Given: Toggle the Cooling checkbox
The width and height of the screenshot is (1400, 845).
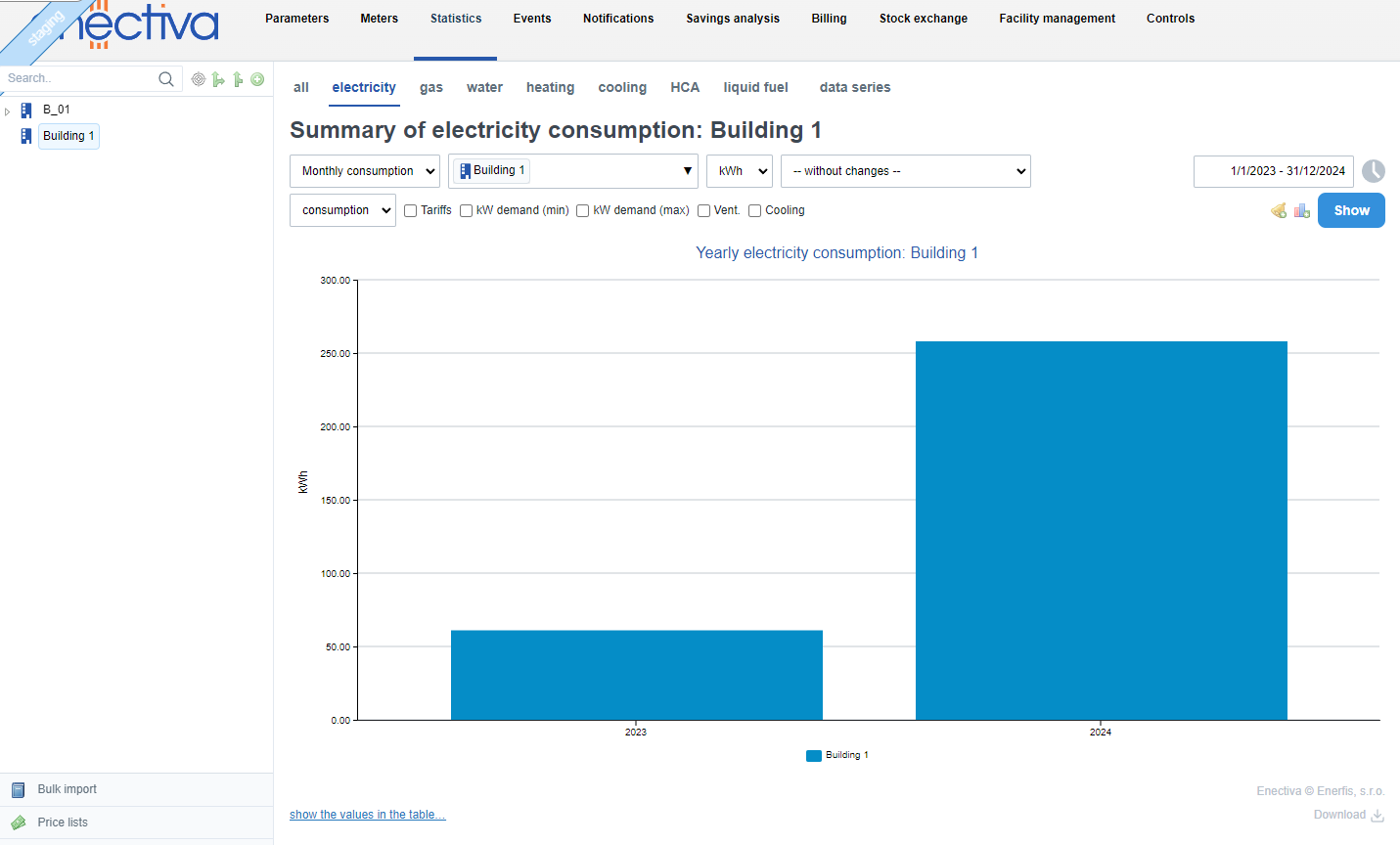Looking at the screenshot, I should click(x=755, y=210).
